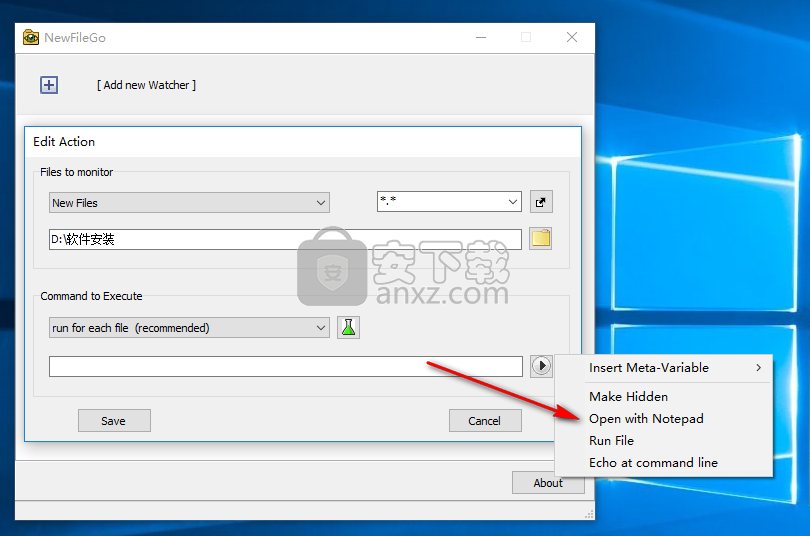The image size is (810, 536).
Task: Click the folder path input field
Action: tap(285, 240)
